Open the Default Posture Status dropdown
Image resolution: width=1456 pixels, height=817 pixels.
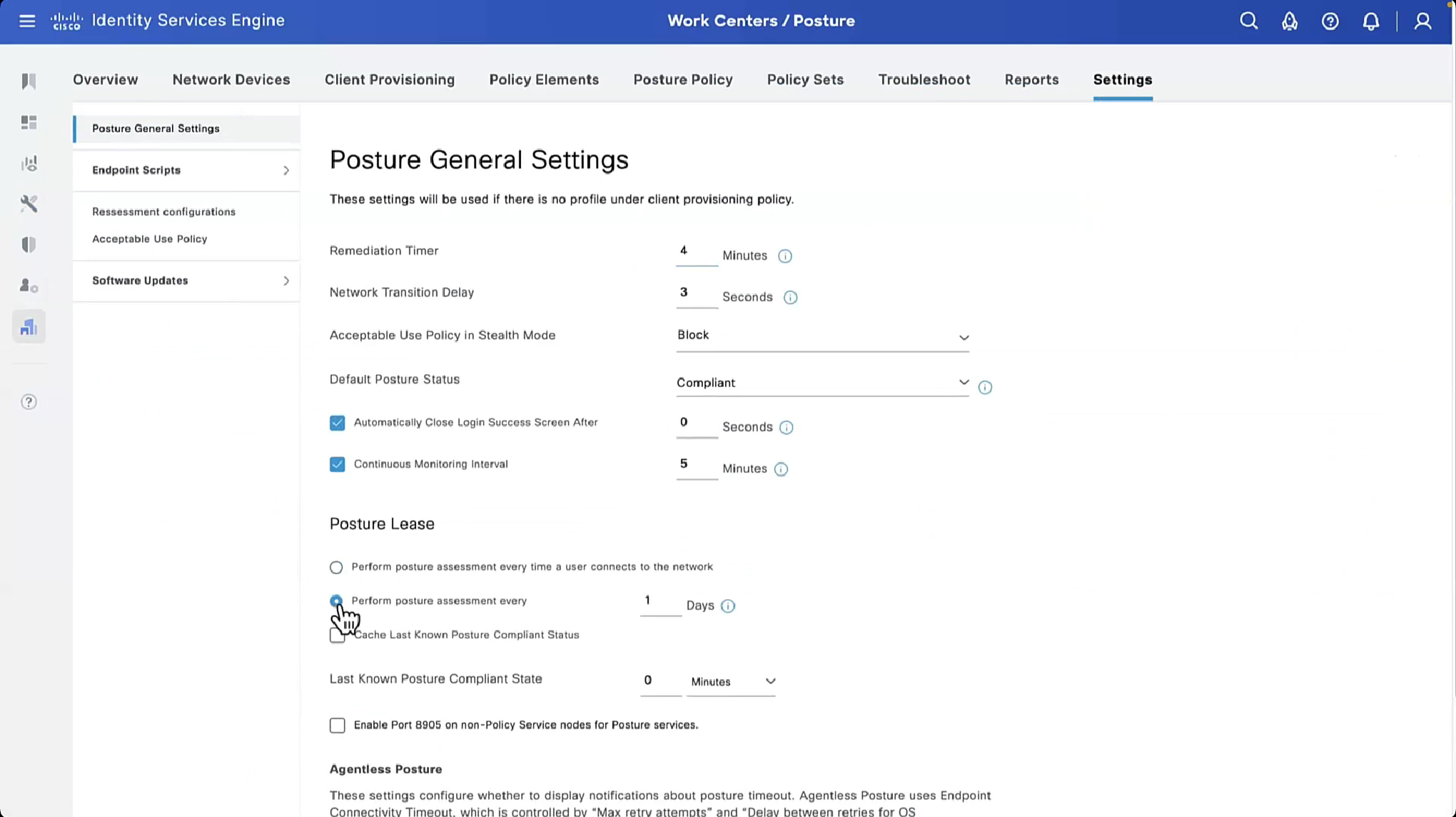[x=821, y=383]
